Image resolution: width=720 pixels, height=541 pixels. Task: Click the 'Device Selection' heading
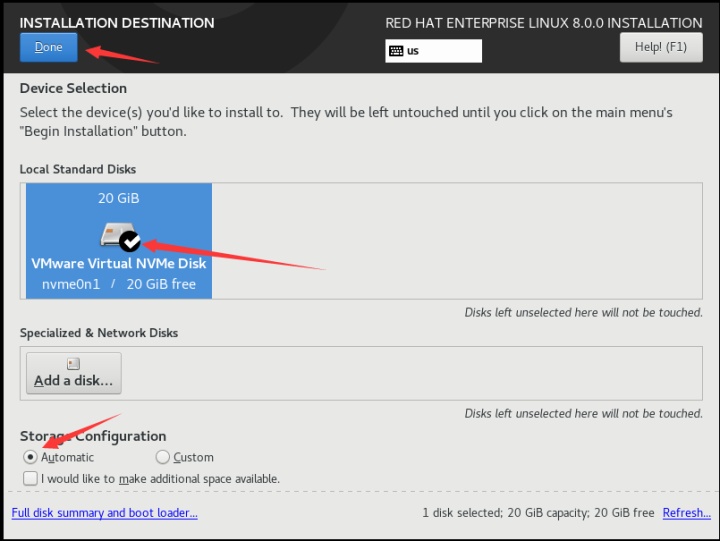point(73,88)
